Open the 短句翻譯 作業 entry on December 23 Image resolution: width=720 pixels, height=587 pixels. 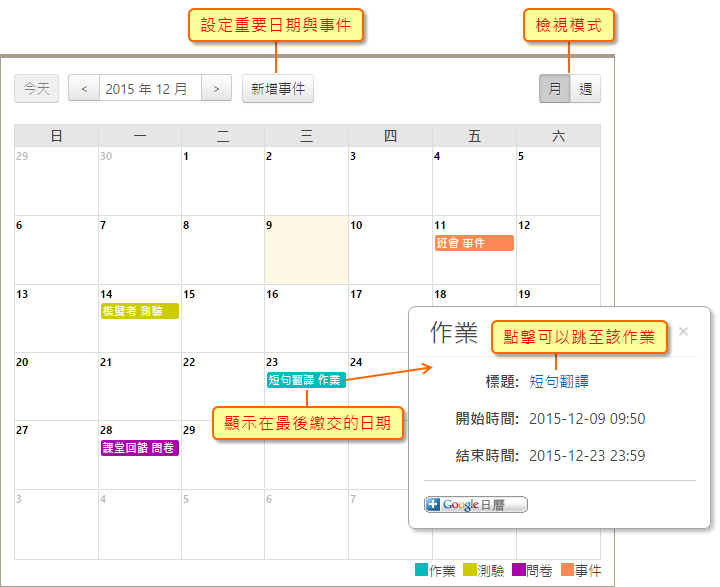coord(305,380)
